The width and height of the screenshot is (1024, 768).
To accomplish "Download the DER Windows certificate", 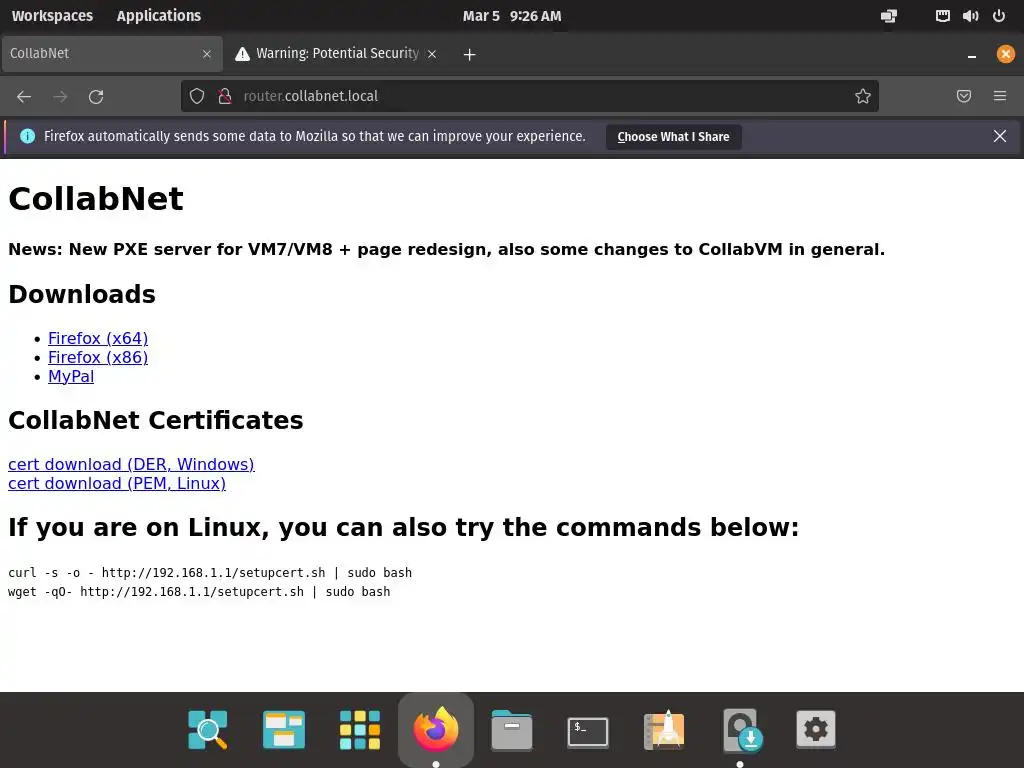I will (131, 464).
